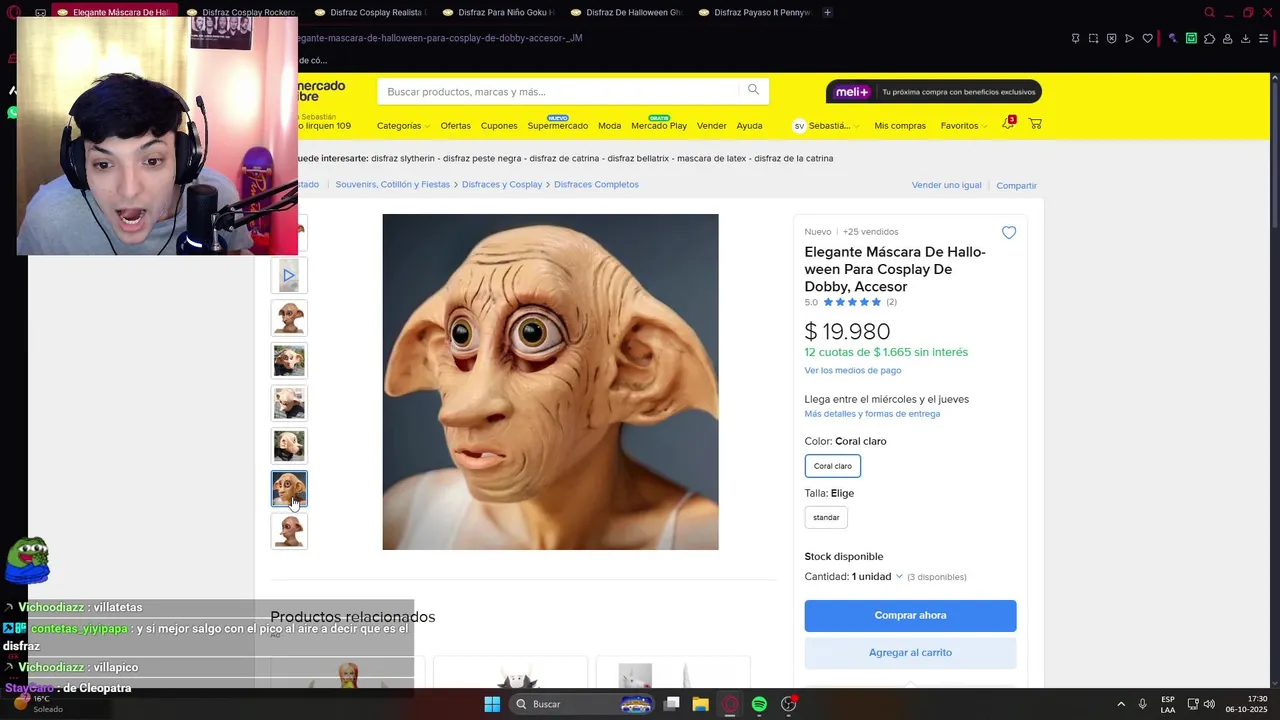Click the Opera pinboard pin icon
The height and width of the screenshot is (720, 1280).
[x=1075, y=38]
